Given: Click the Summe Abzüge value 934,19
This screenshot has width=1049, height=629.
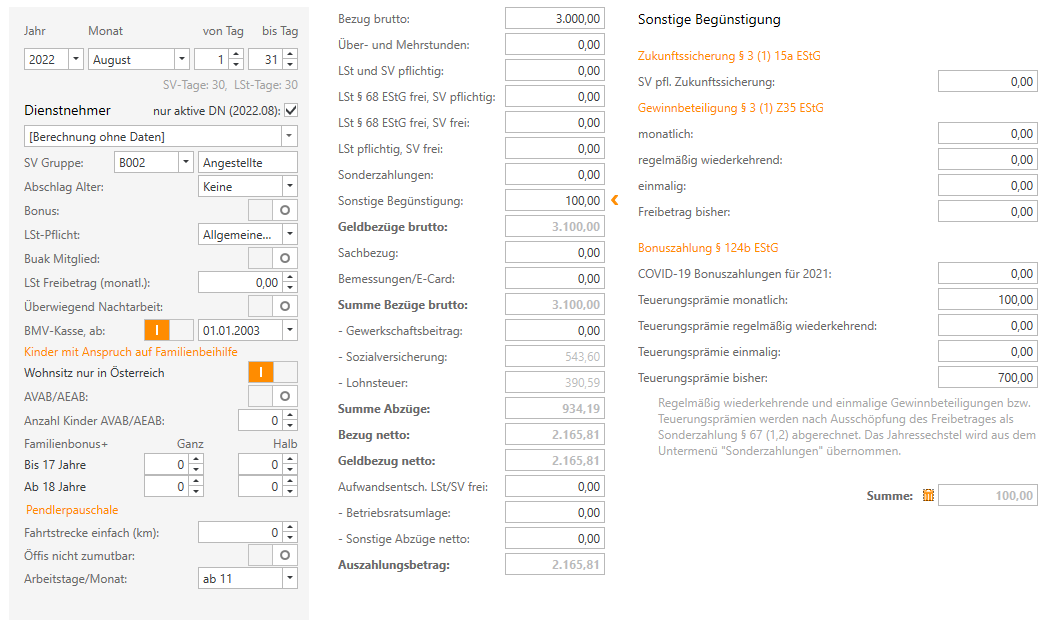Looking at the screenshot, I should coord(555,409).
